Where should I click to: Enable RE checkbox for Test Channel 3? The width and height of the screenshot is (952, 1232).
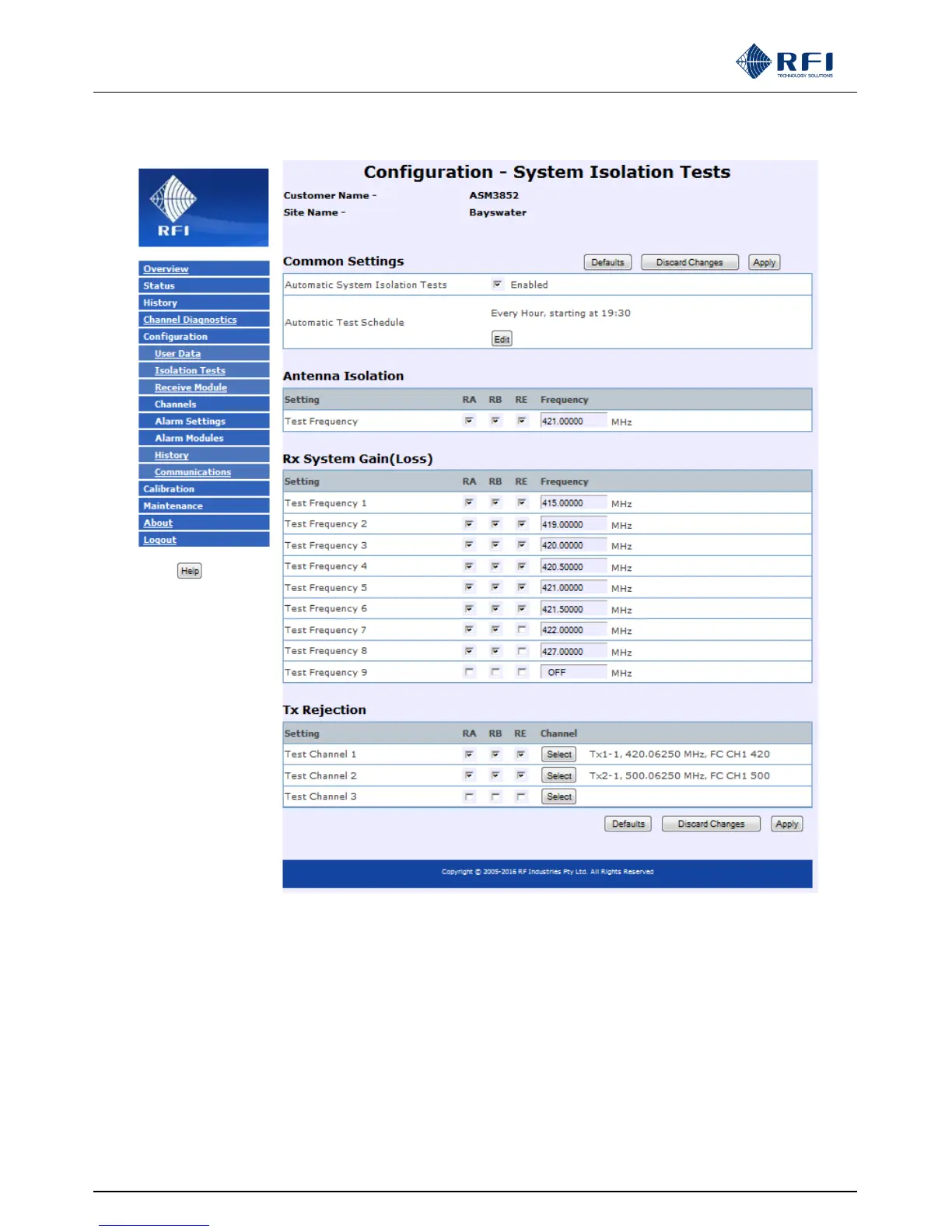pyautogui.click(x=522, y=796)
